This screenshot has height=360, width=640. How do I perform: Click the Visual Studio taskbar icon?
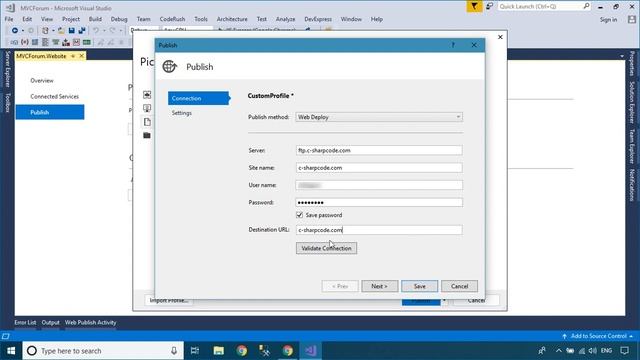[x=311, y=351]
